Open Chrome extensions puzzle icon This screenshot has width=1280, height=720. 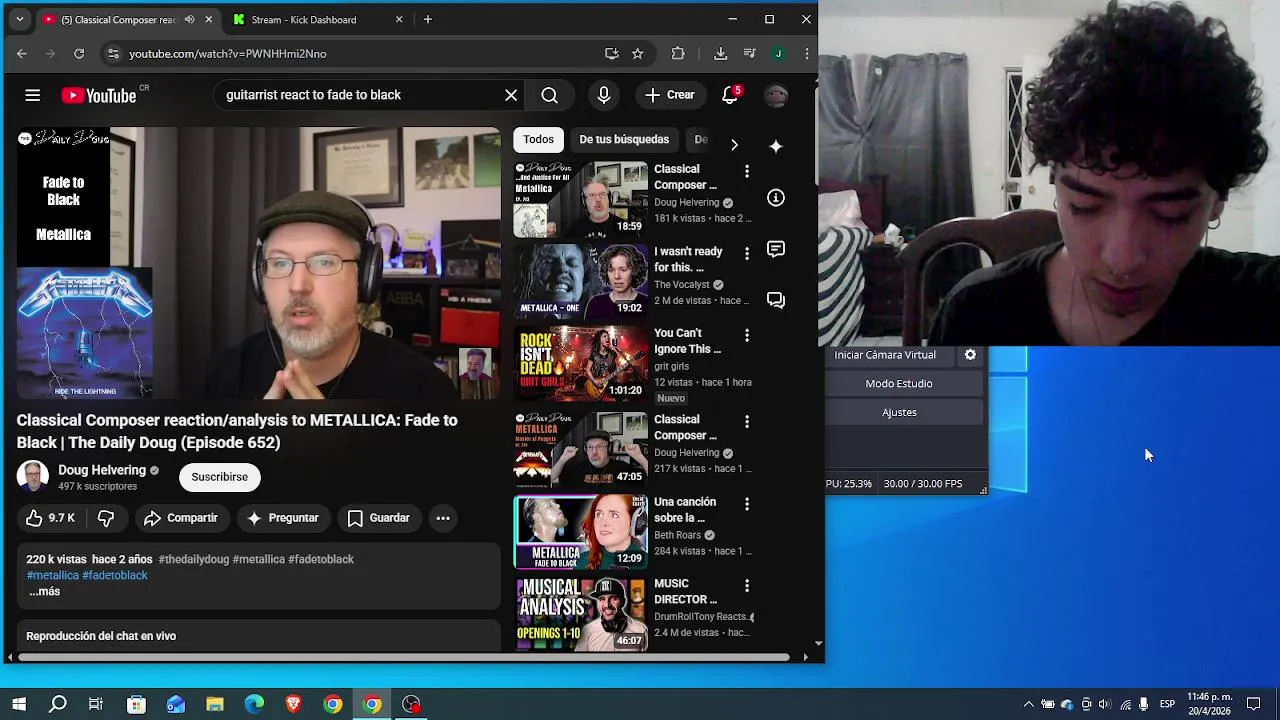pos(678,54)
